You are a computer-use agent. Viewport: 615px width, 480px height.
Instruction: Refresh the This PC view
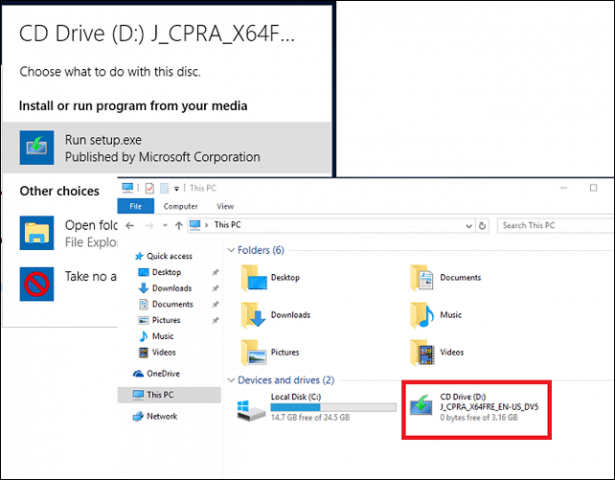(482, 226)
